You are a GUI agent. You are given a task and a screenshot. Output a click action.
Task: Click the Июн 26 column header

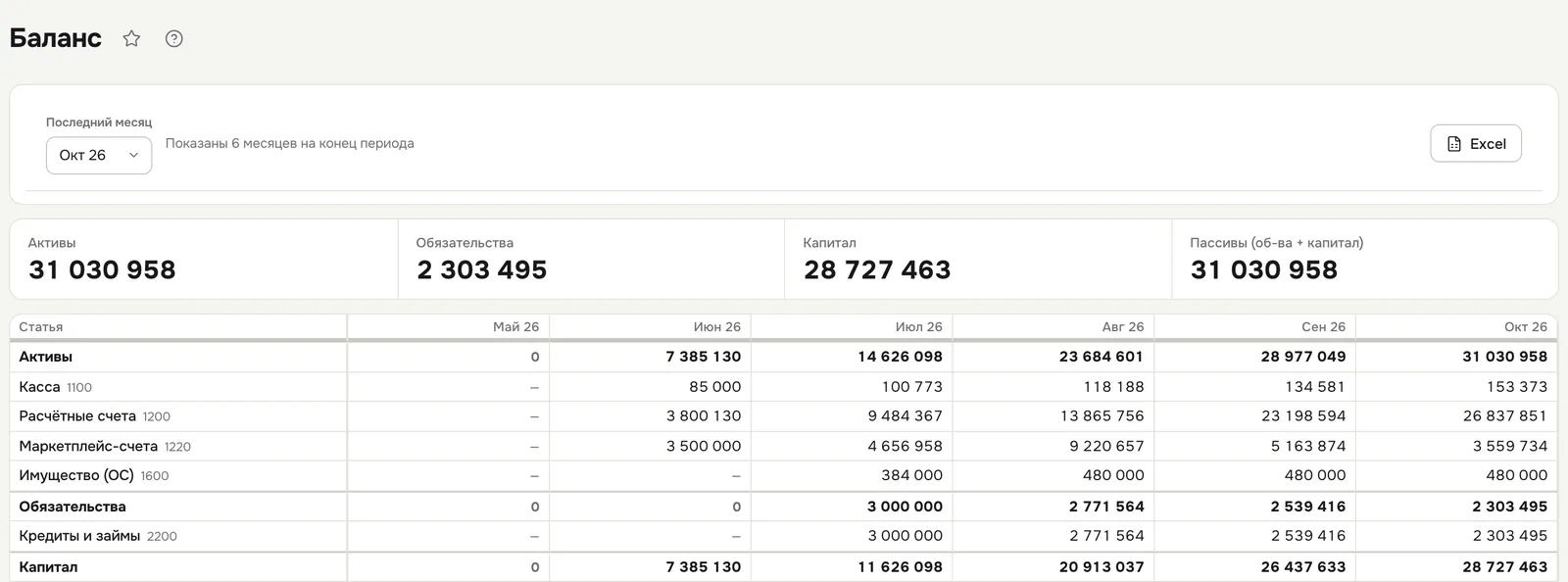coord(717,327)
